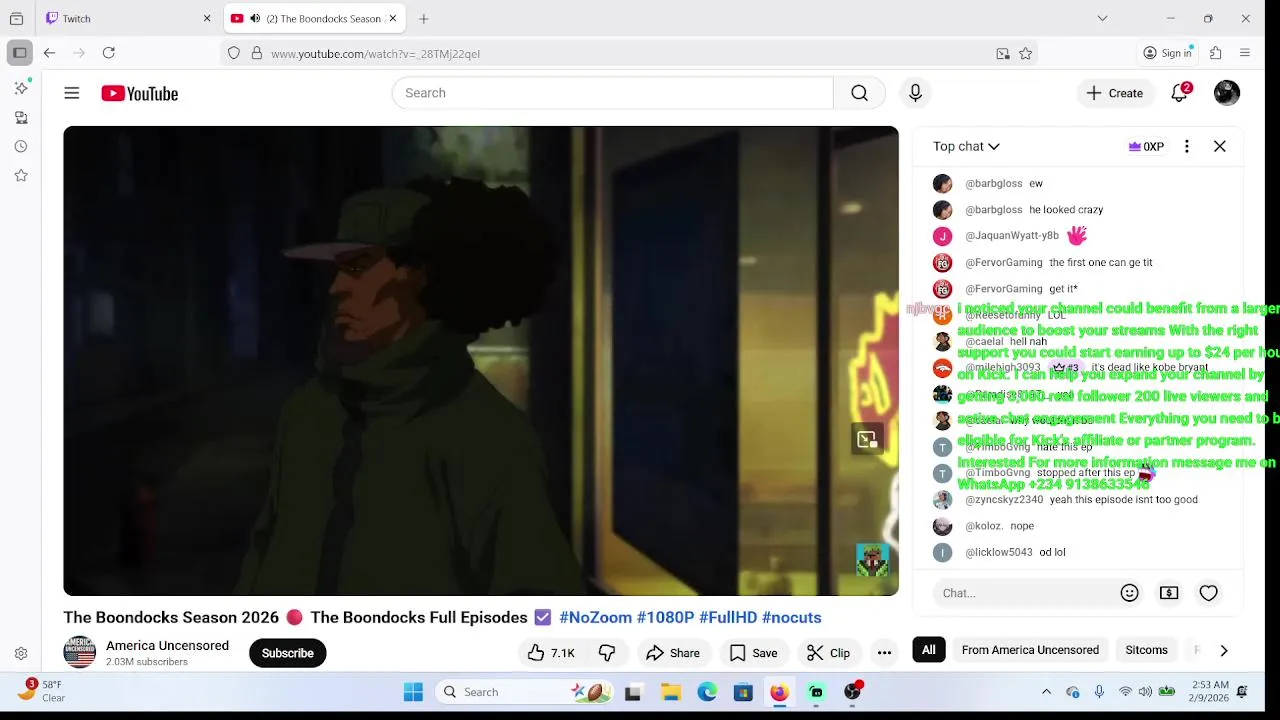Viewport: 1280px width, 720px height.
Task: Open YouTube notifications bell
Action: 1180,93
